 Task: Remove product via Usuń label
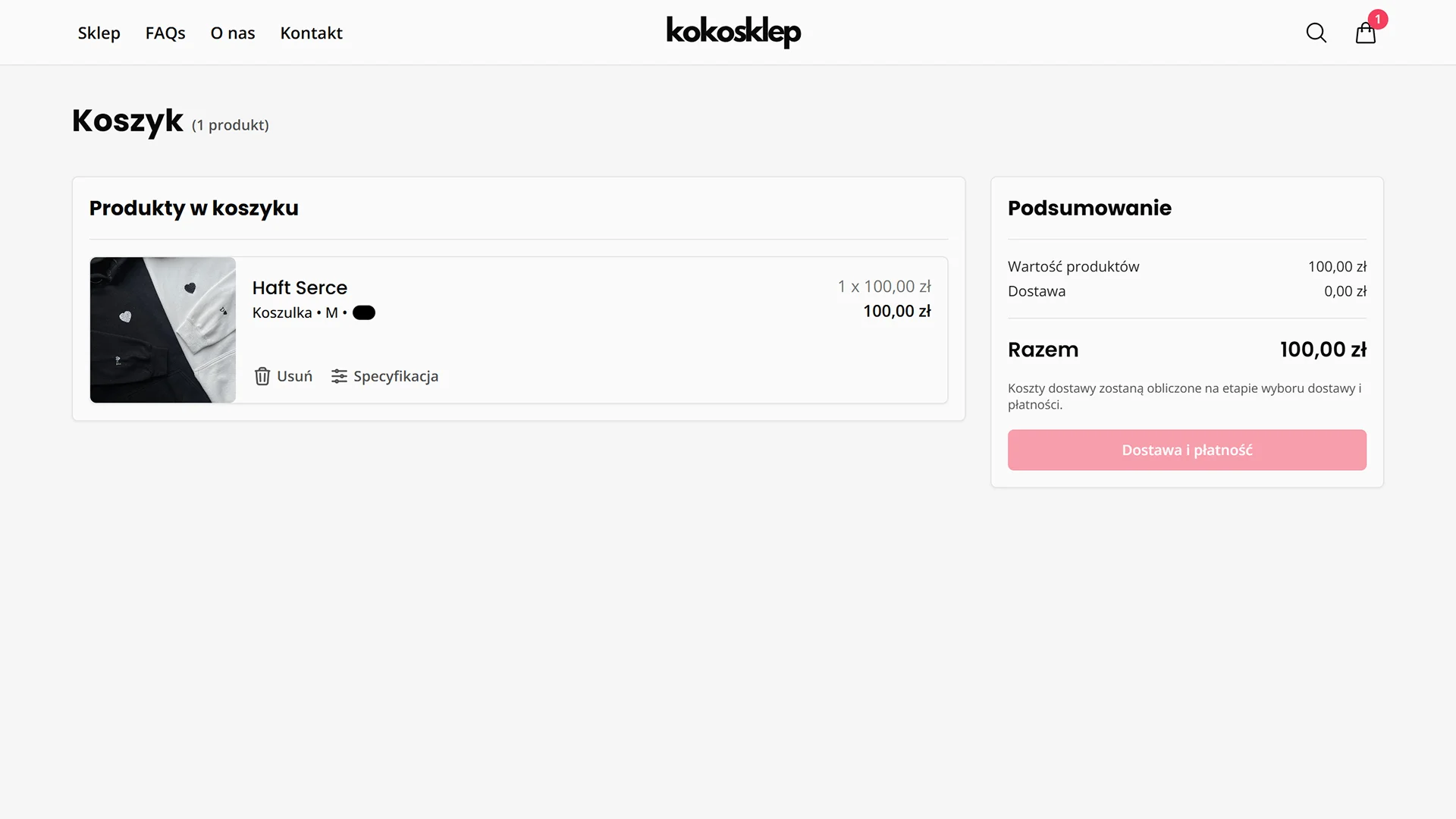pos(294,376)
